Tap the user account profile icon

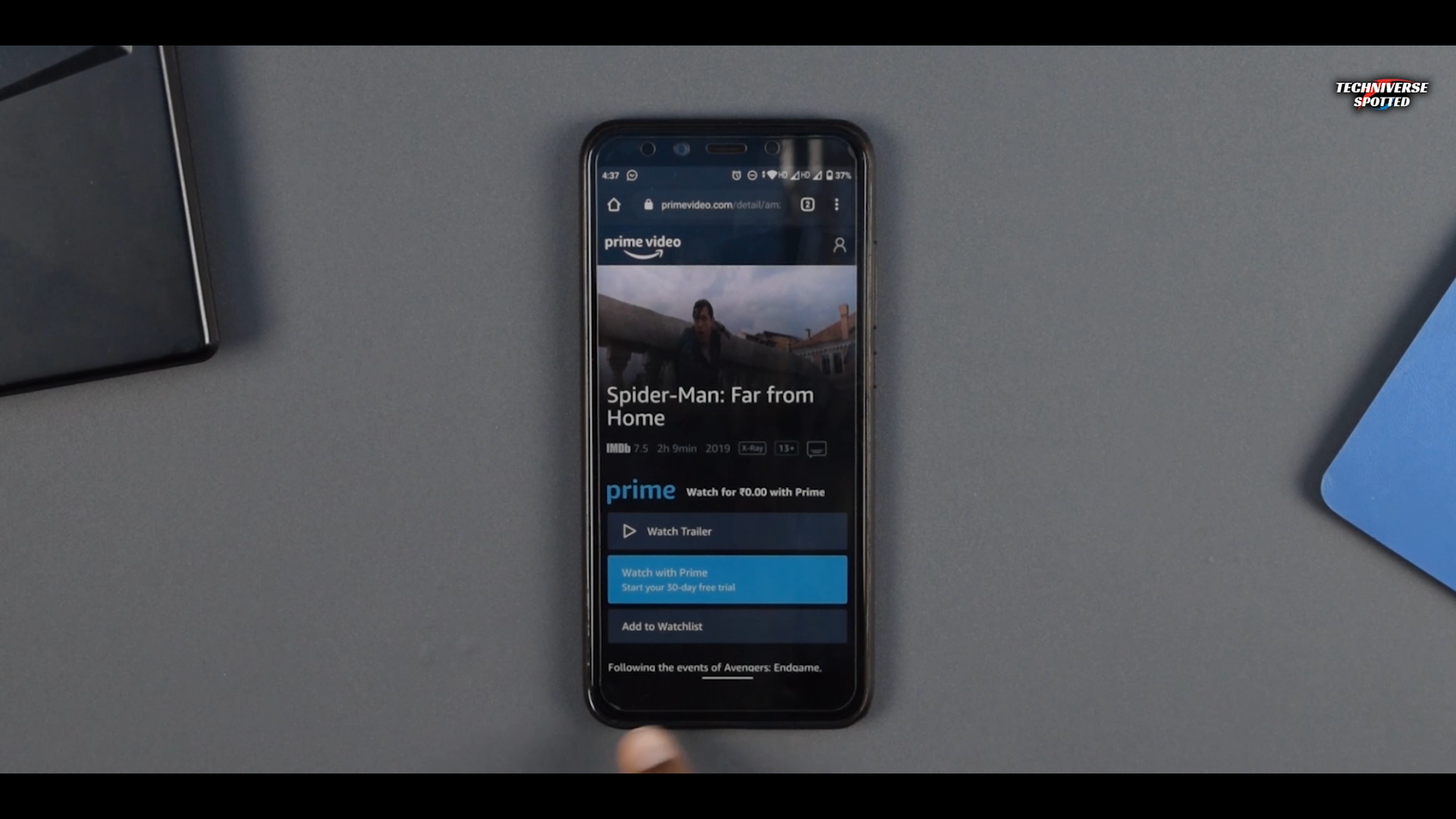tap(840, 245)
